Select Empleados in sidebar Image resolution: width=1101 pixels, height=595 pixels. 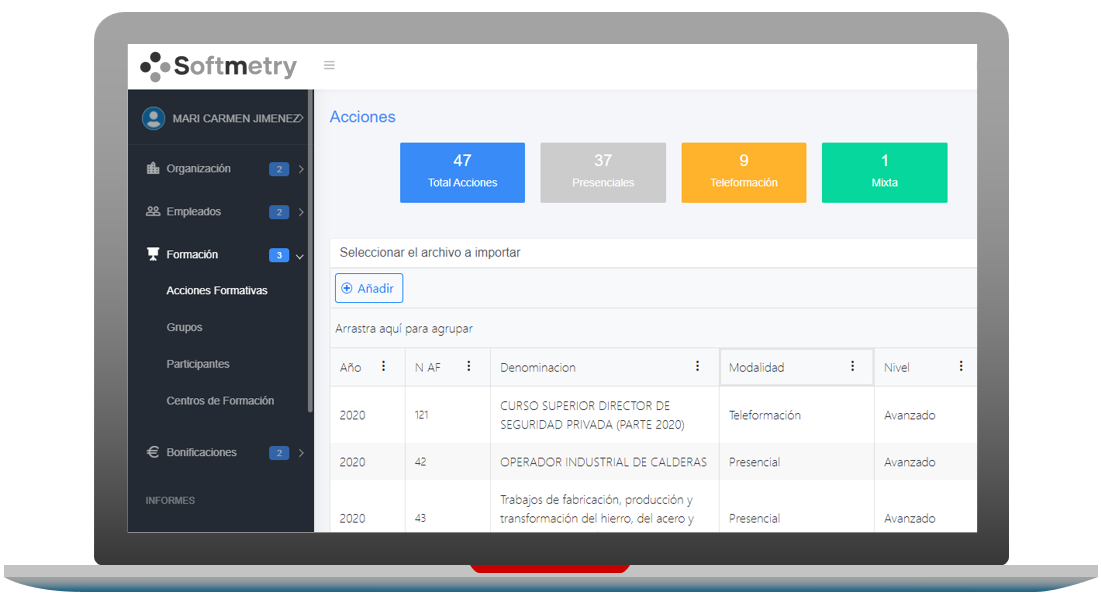coord(194,211)
